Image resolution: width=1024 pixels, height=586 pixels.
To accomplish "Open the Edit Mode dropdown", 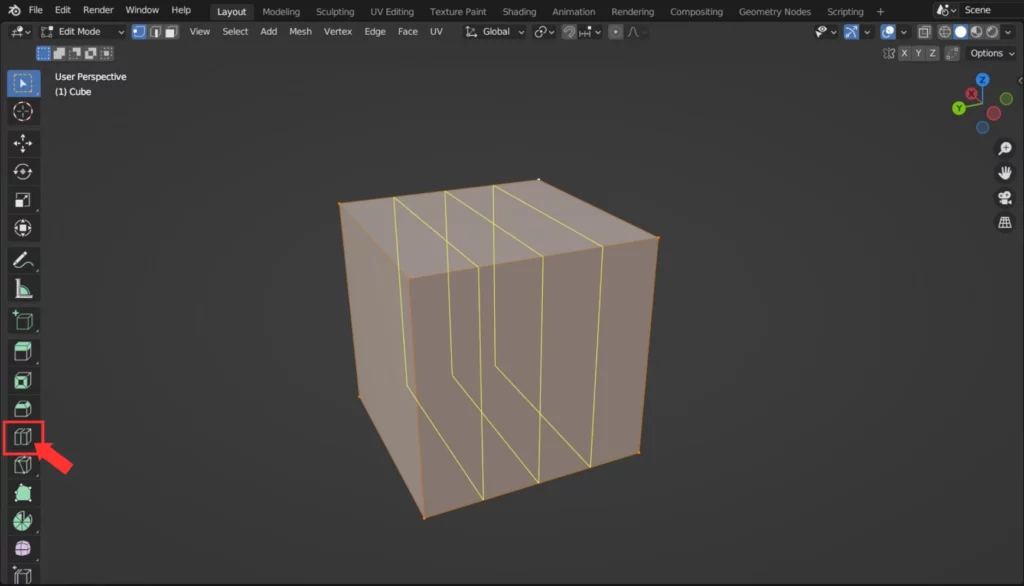I will point(82,32).
